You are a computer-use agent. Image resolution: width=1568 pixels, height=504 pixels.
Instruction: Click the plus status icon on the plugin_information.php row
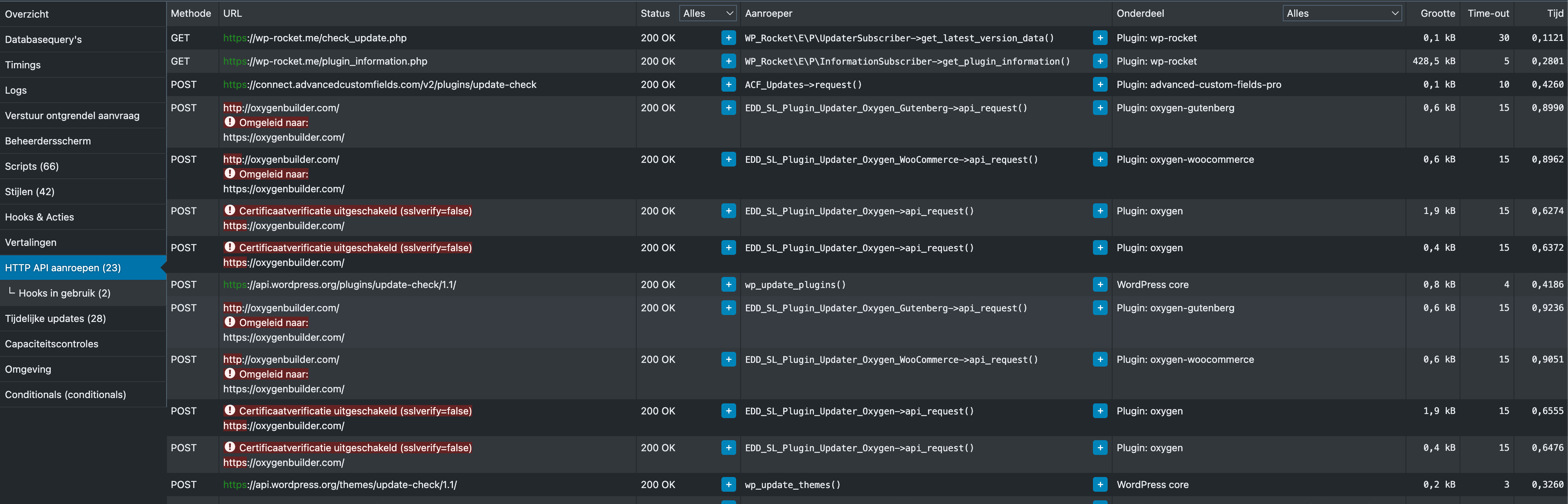728,61
